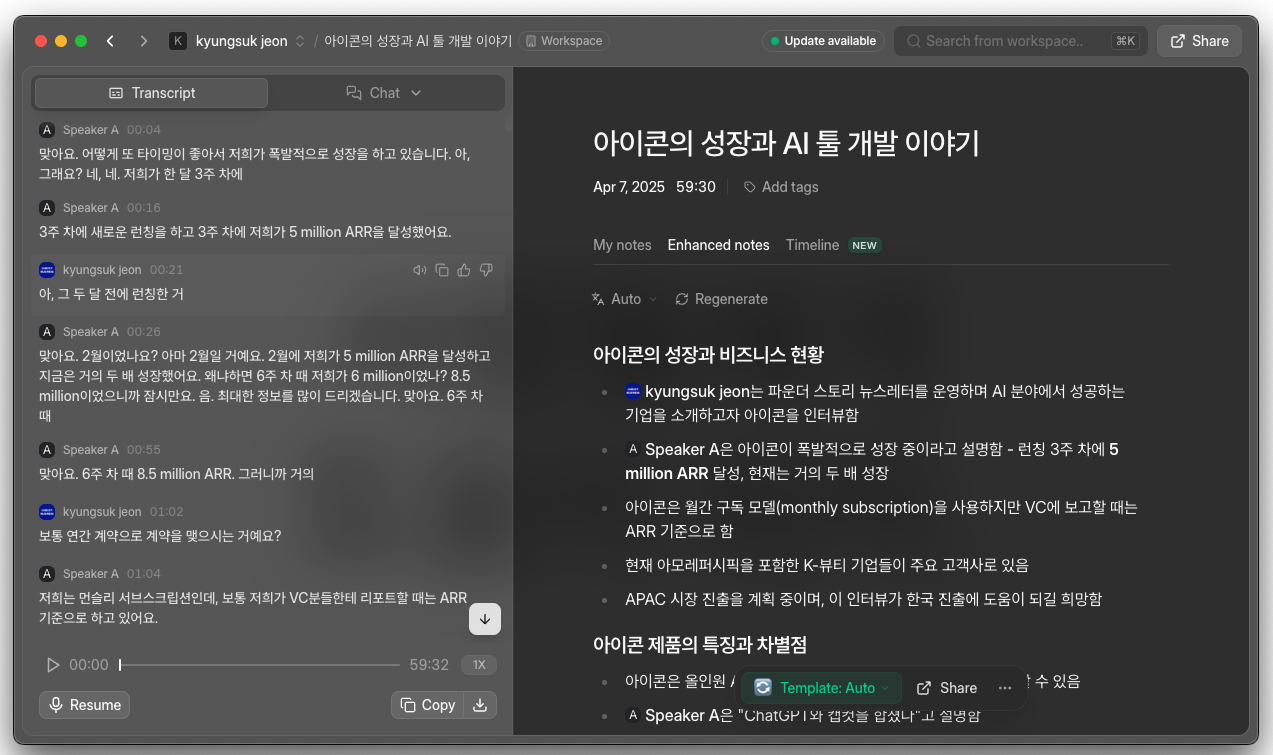Open the My notes tab

(x=623, y=245)
